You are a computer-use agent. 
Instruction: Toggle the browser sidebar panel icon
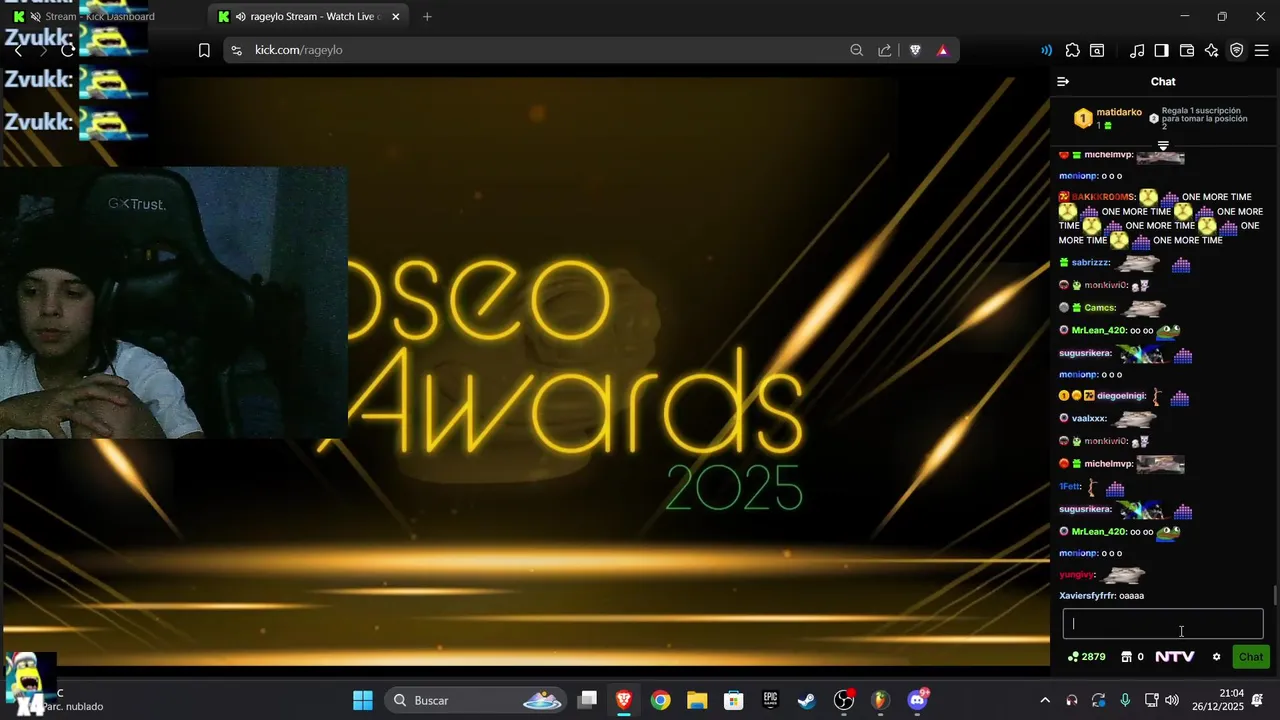(x=1162, y=50)
